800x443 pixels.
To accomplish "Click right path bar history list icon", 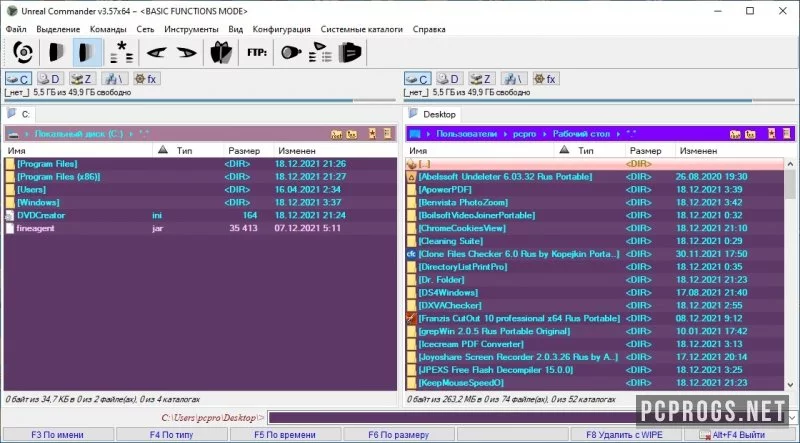I will (x=787, y=134).
